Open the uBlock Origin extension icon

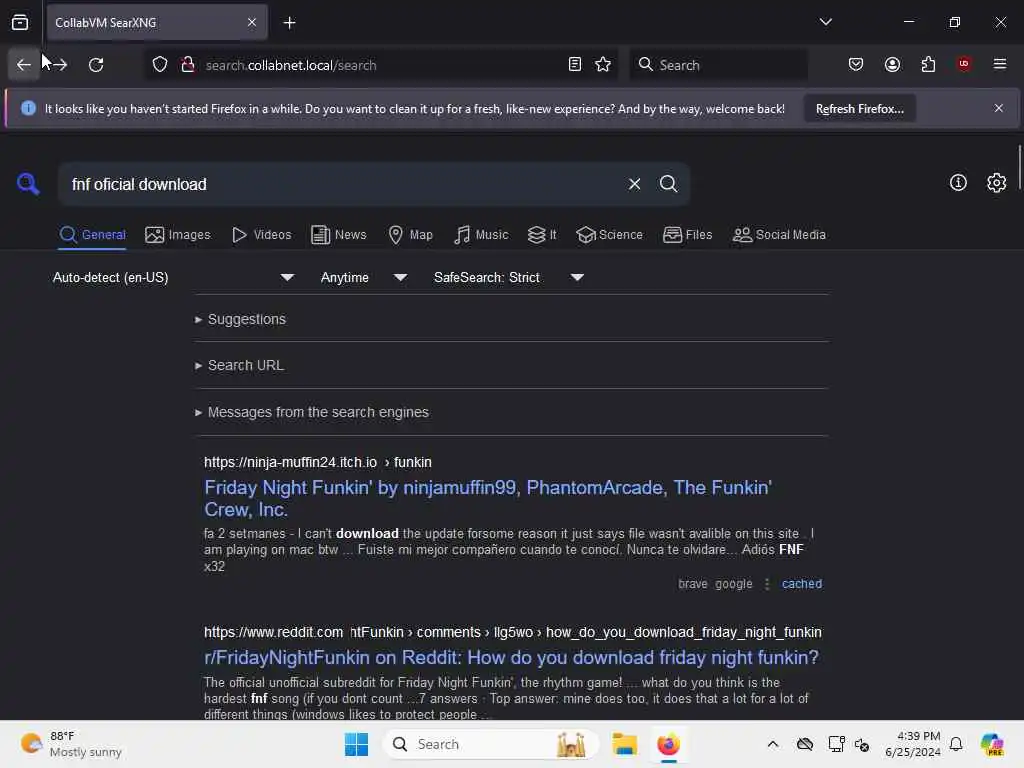click(964, 64)
